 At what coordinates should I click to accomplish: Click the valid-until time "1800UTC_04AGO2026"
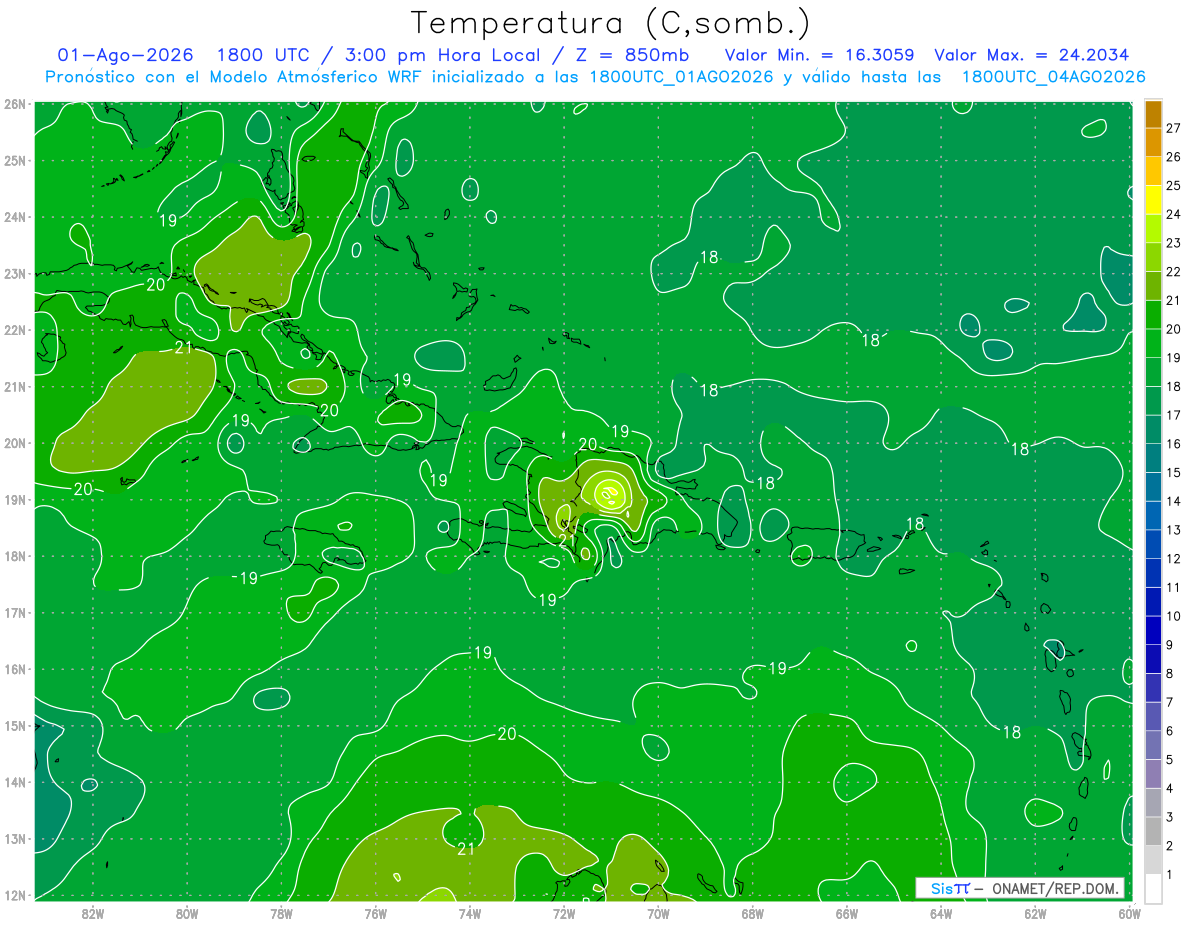1053,77
